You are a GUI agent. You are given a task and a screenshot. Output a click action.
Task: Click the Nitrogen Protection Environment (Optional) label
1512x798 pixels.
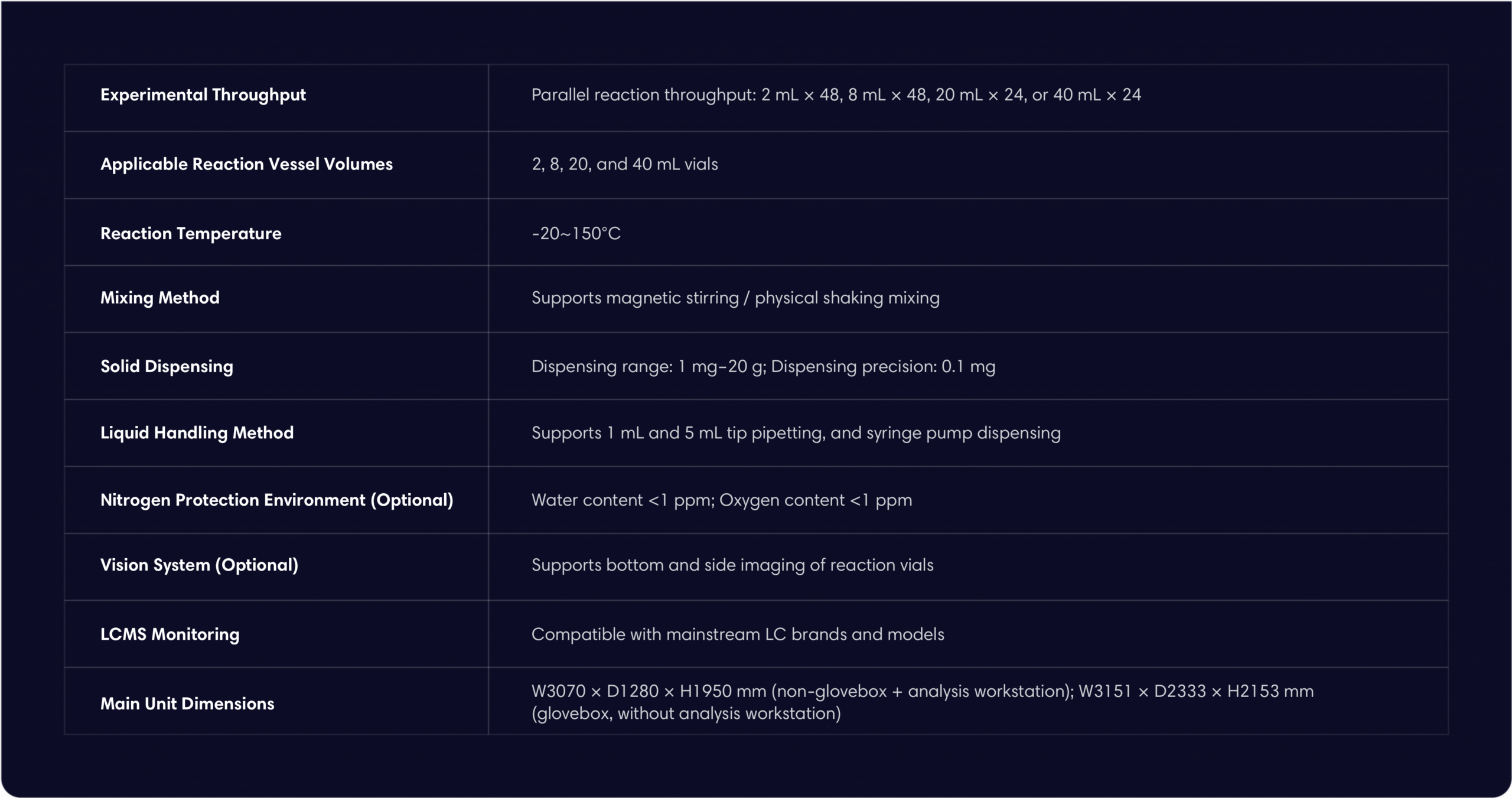tap(276, 500)
